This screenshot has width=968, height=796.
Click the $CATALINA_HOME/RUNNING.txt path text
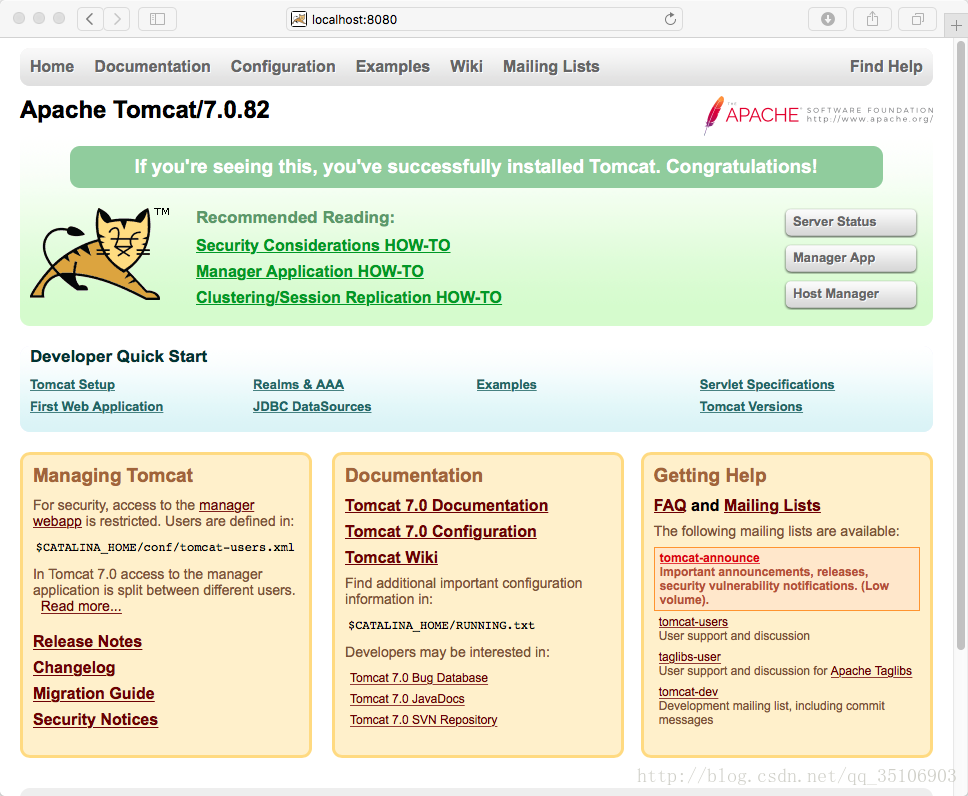(x=441, y=625)
